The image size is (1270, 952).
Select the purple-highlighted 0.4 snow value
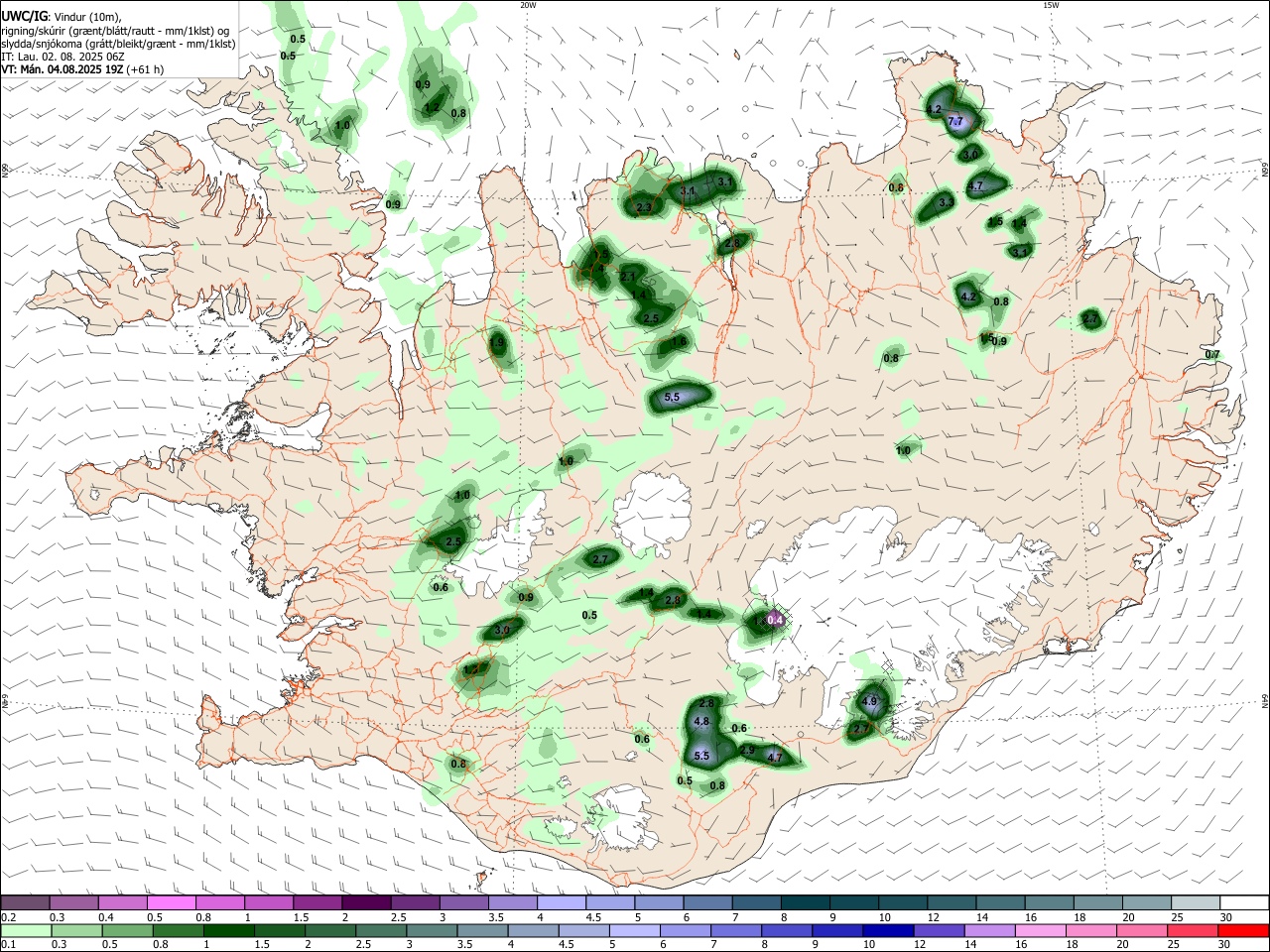[776, 620]
